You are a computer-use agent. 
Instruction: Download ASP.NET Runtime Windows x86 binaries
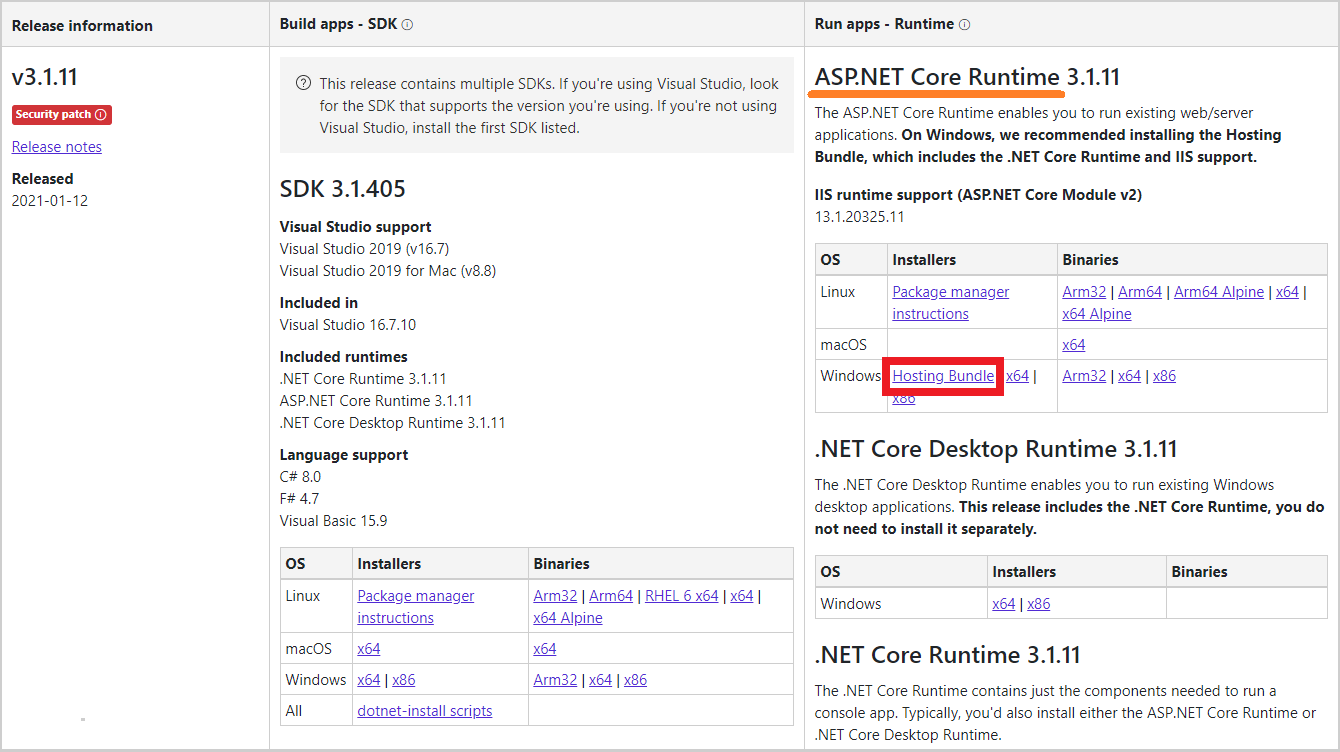(x=1165, y=376)
